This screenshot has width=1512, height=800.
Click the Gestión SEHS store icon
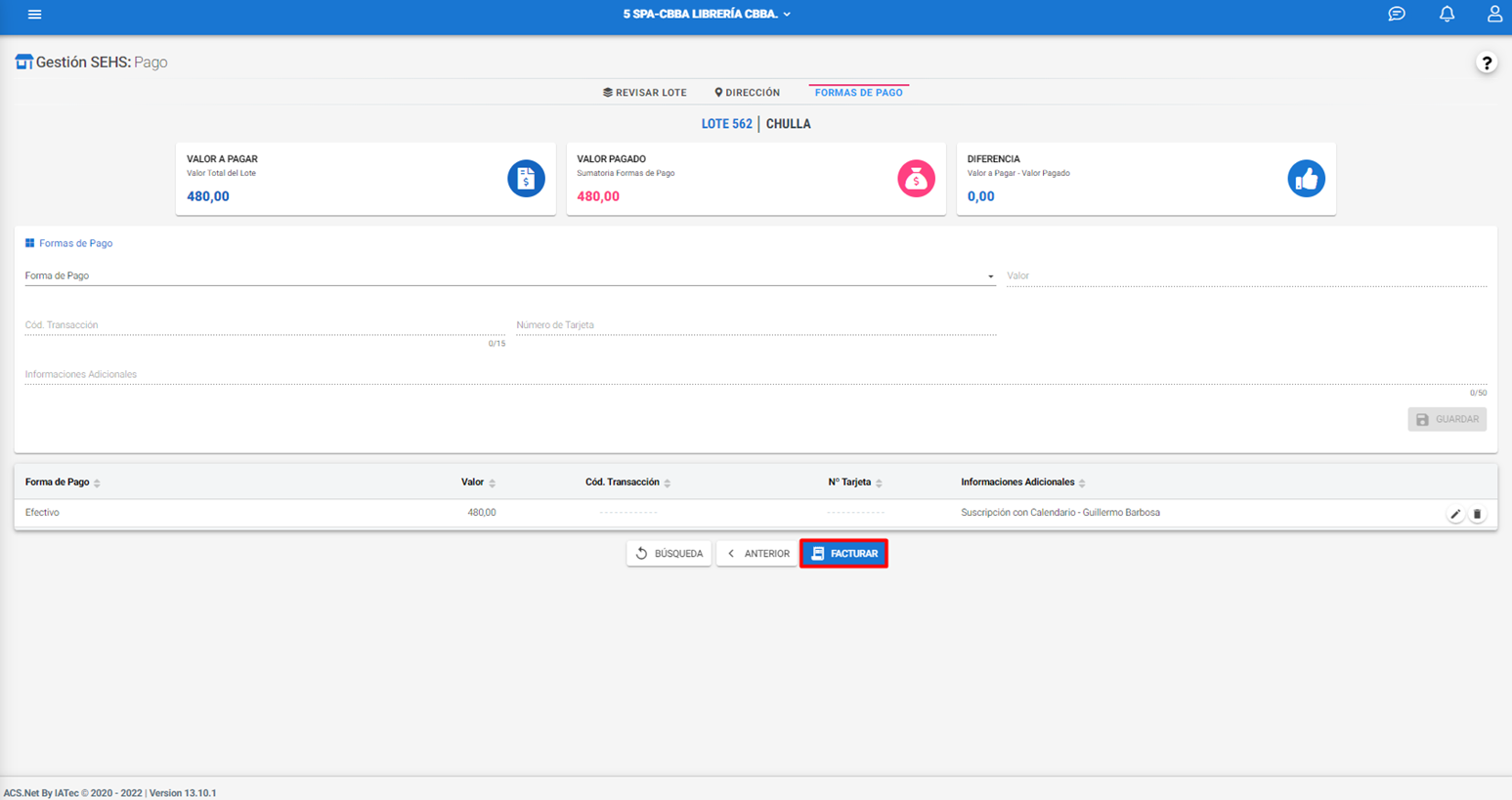click(x=23, y=62)
